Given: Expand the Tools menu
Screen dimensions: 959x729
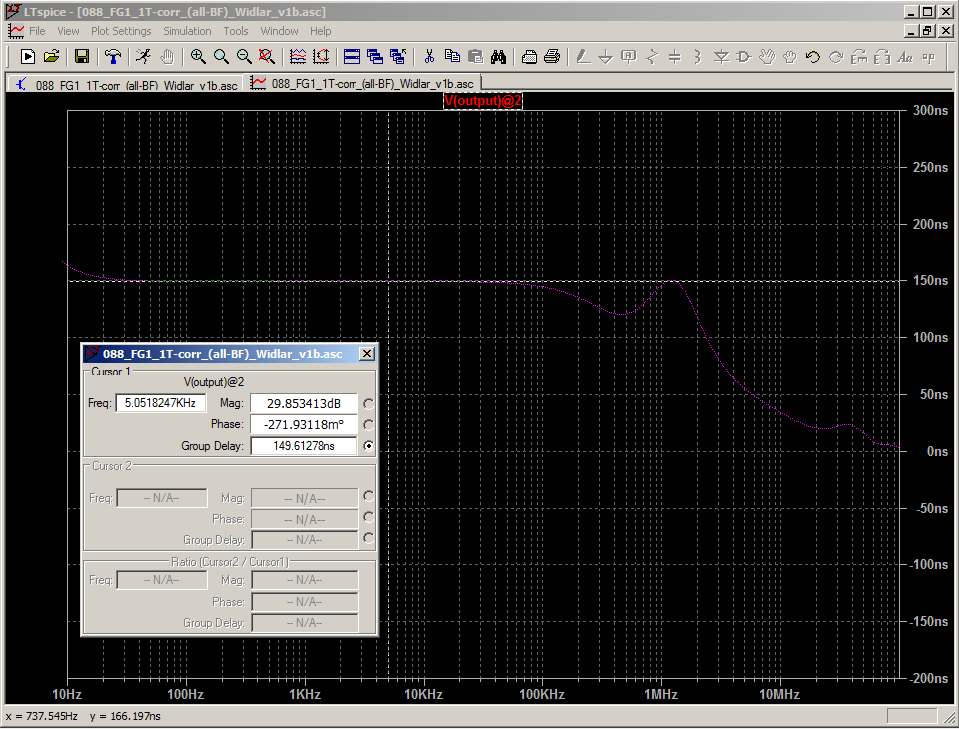Looking at the screenshot, I should pyautogui.click(x=236, y=31).
